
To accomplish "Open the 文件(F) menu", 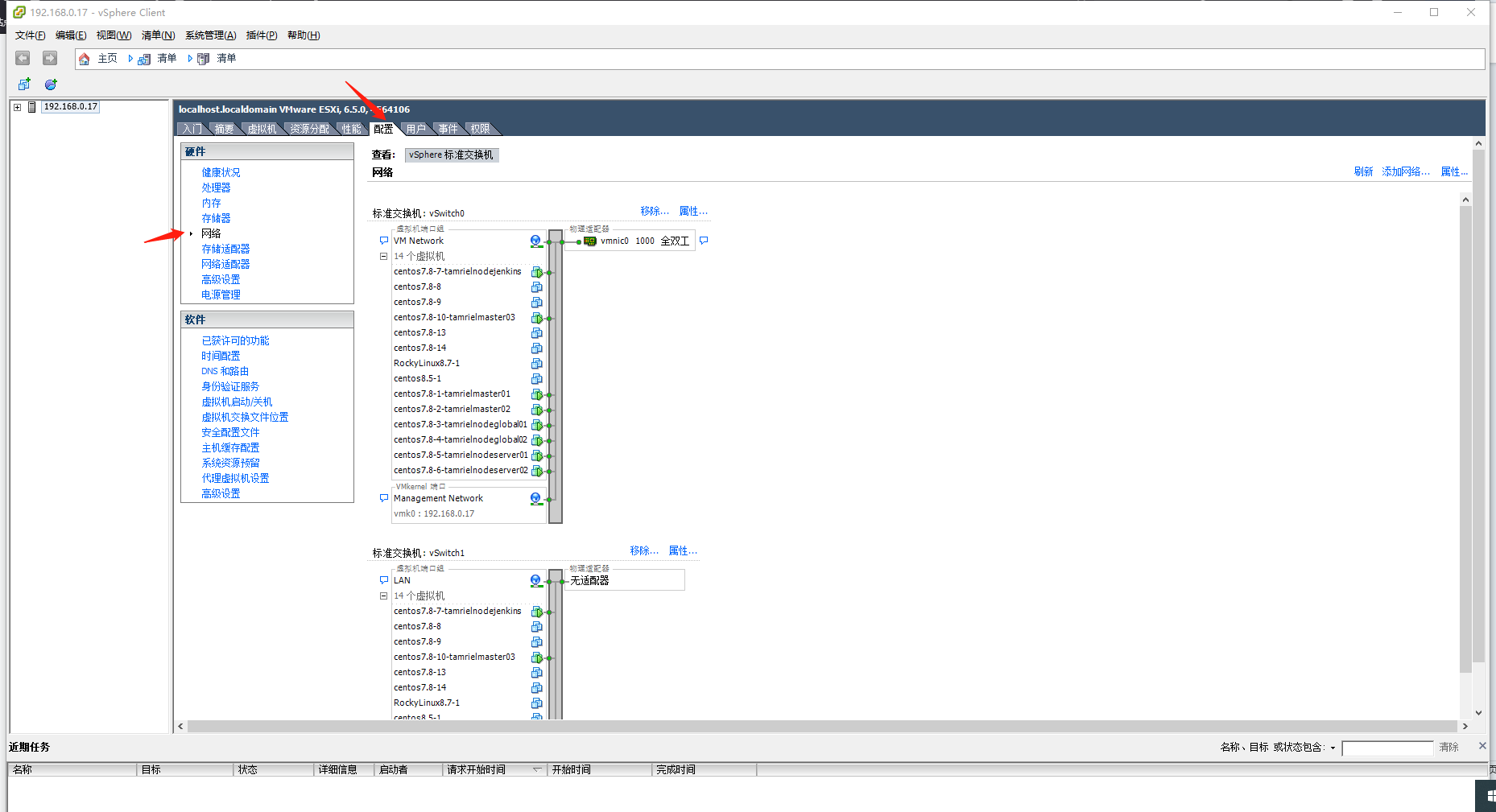I will (31, 35).
